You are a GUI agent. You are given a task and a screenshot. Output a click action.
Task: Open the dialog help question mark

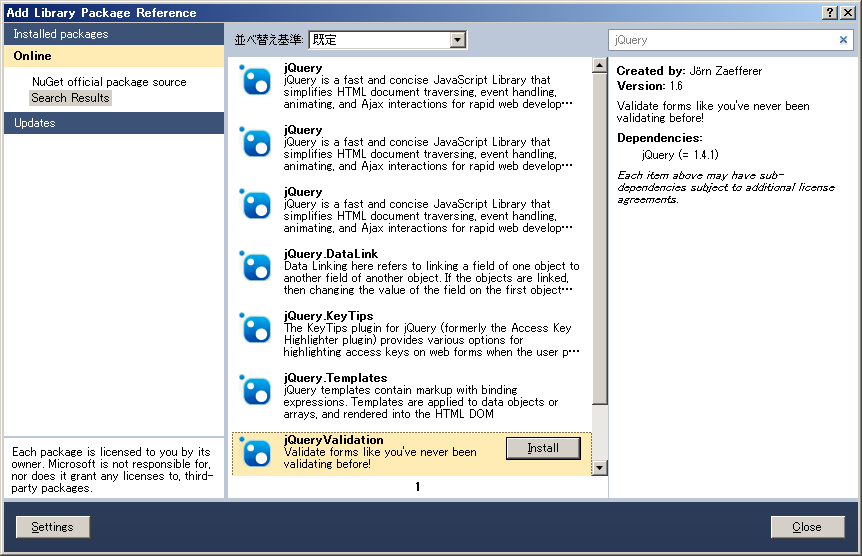[831, 13]
